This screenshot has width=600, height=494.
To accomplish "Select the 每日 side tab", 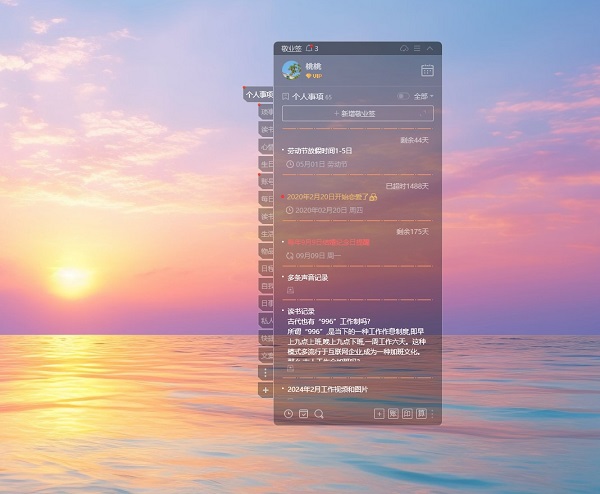I will 266,199.
